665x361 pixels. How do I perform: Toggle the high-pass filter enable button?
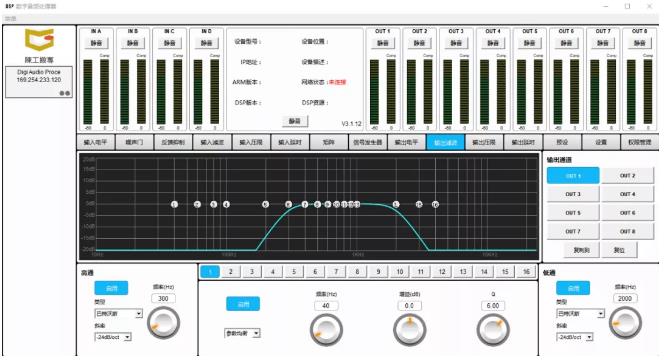click(111, 288)
